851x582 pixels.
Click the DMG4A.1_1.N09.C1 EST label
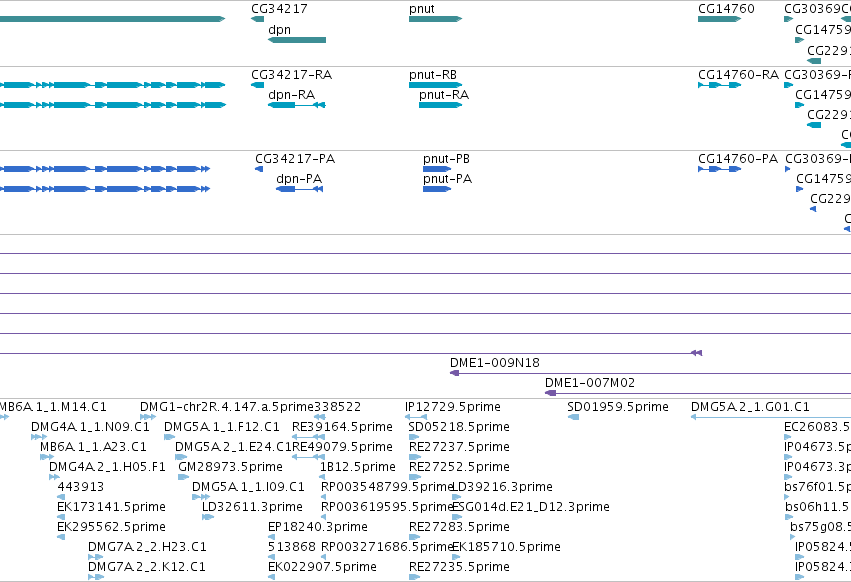click(90, 427)
